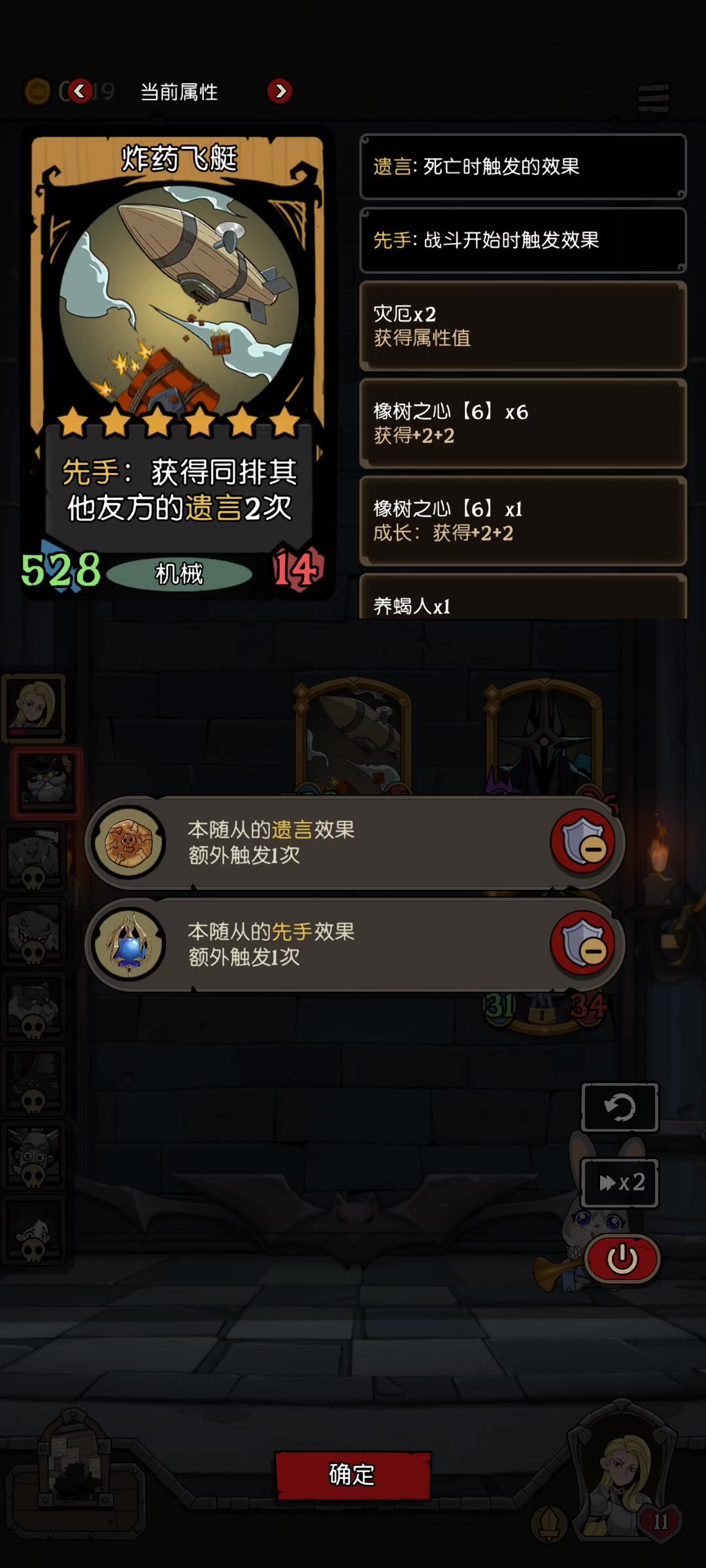The image size is (706, 1568).
Task: Remove the 遗言 extra trigger buff
Action: [x=583, y=842]
